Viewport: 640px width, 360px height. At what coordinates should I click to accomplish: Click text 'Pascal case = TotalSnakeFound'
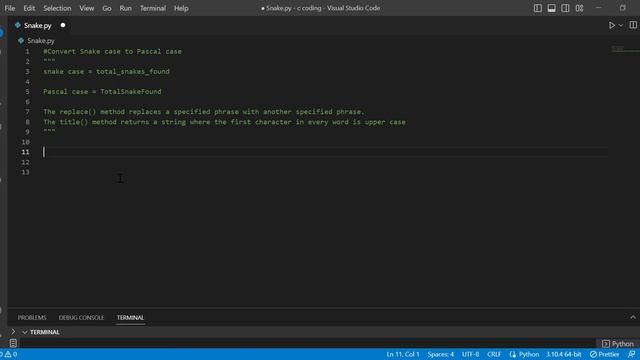click(x=102, y=91)
